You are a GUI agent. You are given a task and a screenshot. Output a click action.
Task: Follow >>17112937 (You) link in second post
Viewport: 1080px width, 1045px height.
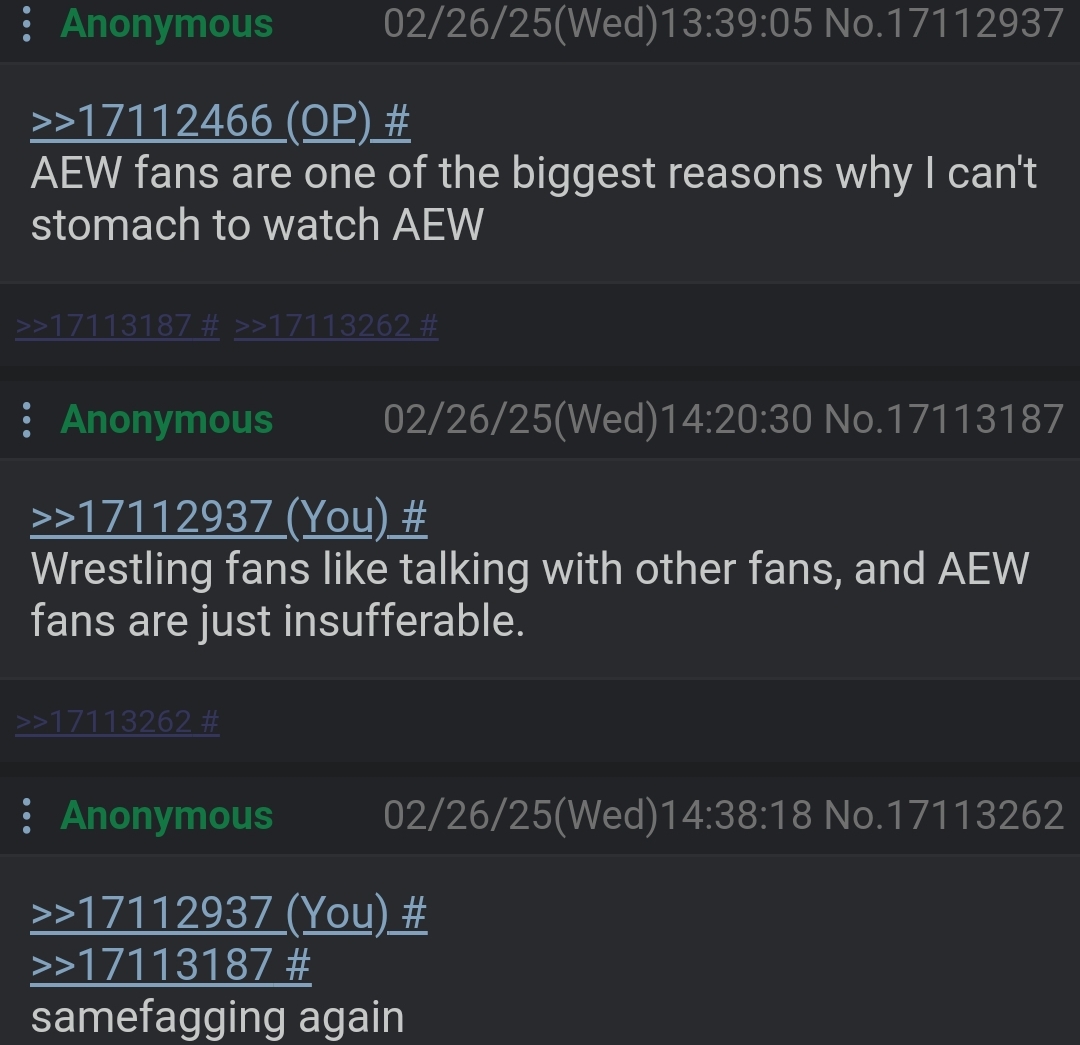(229, 517)
